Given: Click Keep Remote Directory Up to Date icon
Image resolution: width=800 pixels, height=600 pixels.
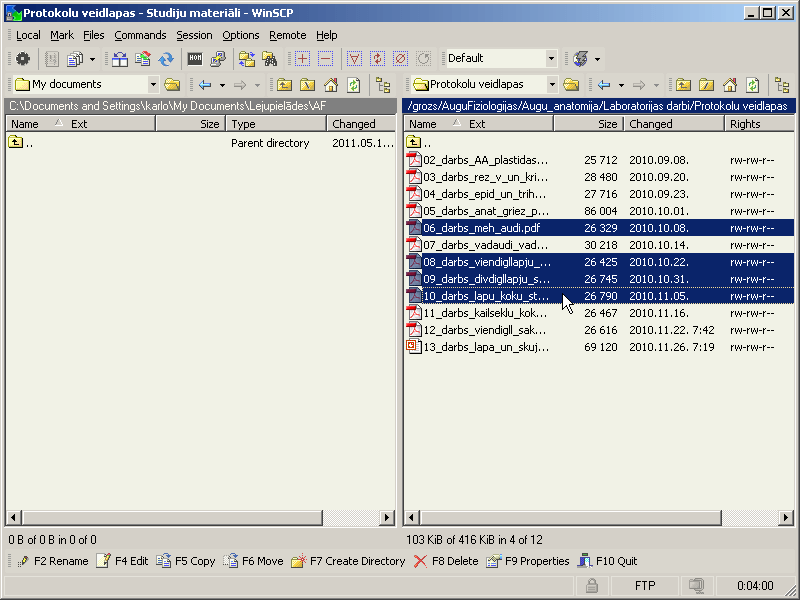Looking at the screenshot, I should pyautogui.click(x=143, y=59).
